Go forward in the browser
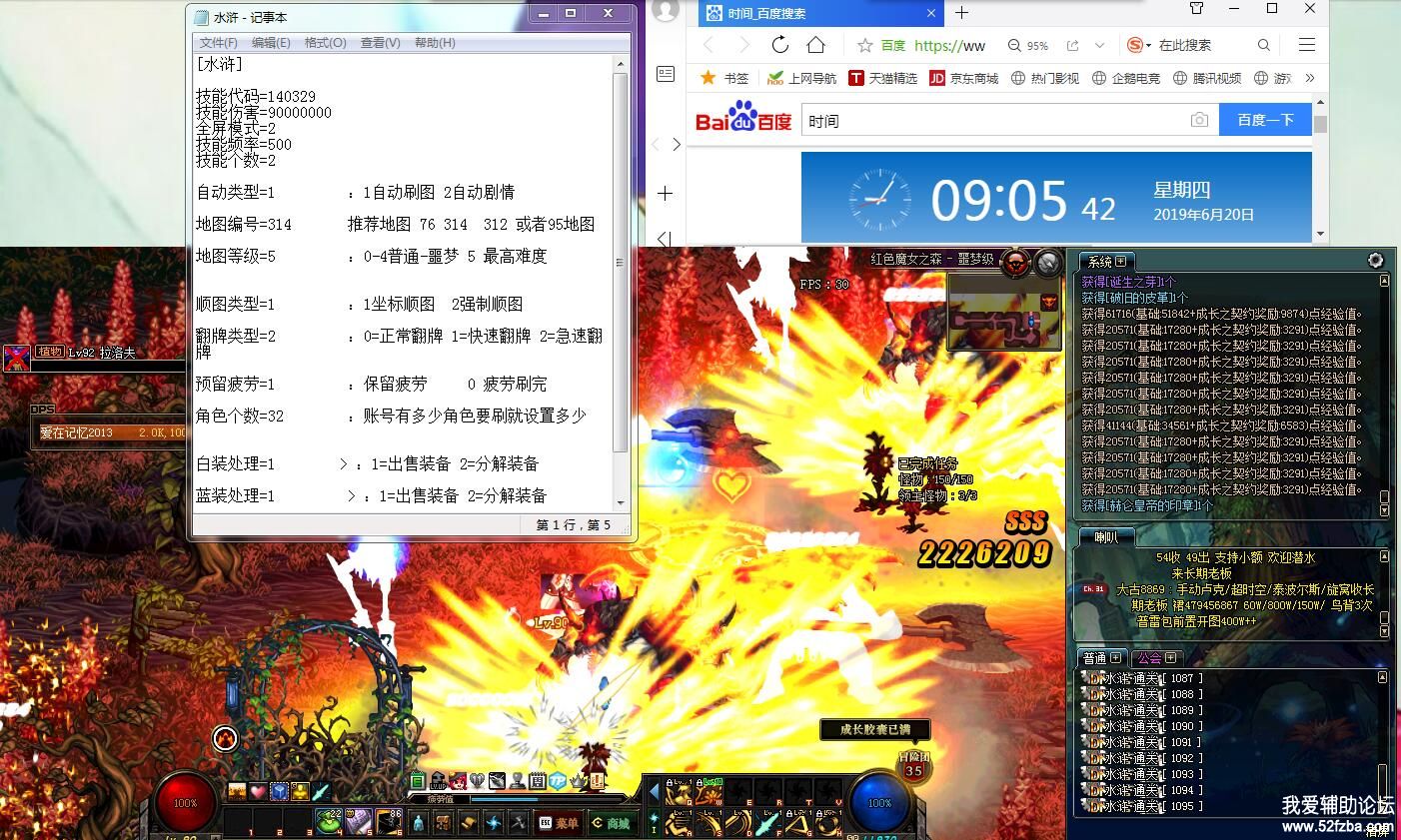The image size is (1401, 840). (743, 45)
